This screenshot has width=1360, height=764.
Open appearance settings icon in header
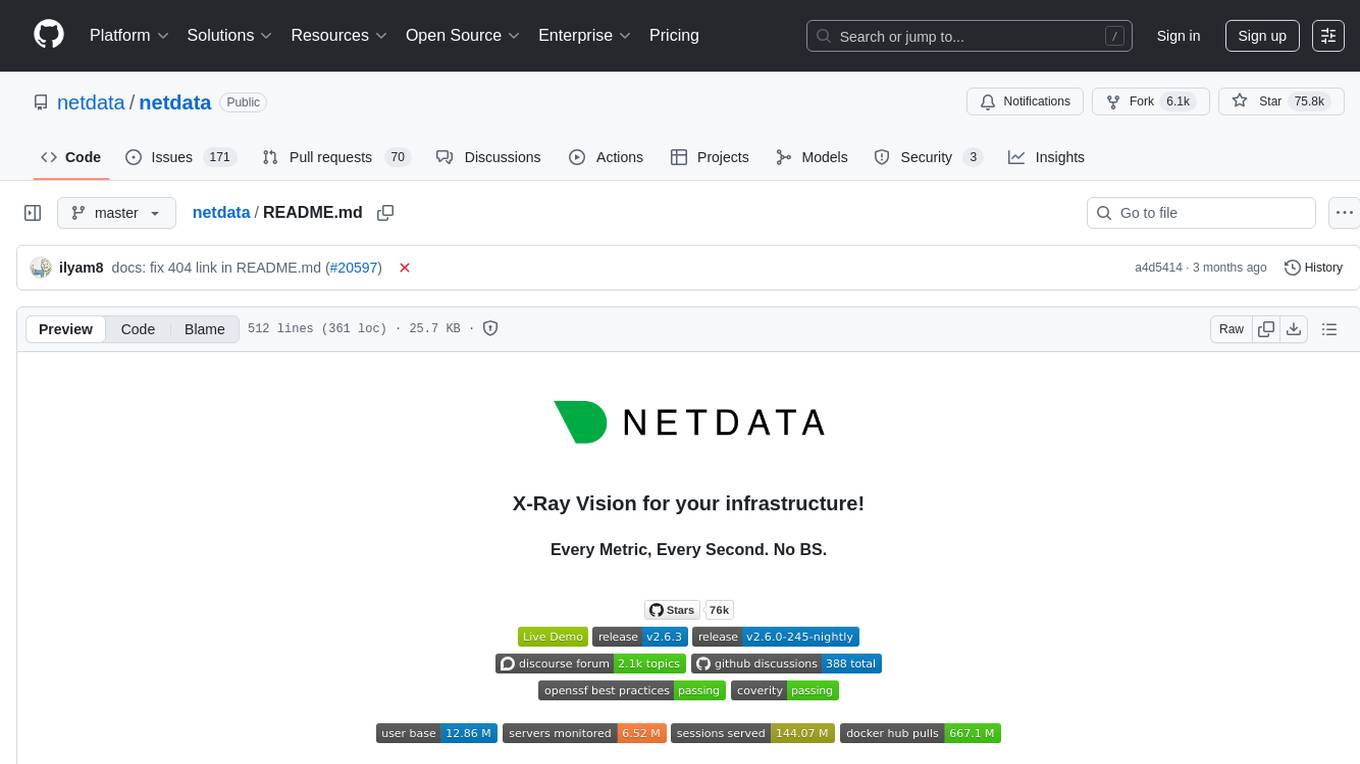tap(1328, 36)
